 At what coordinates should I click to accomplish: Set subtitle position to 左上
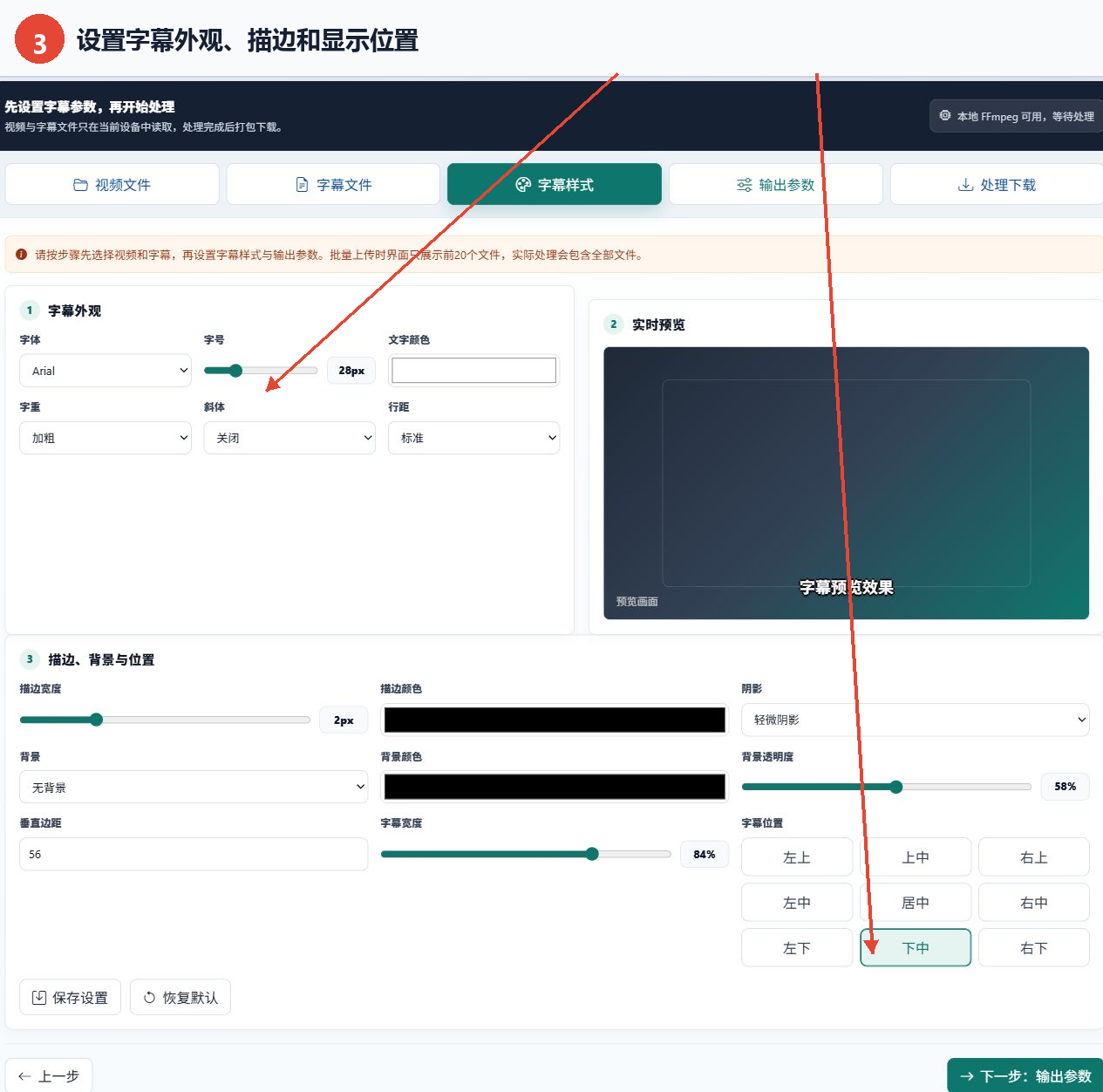(x=797, y=857)
